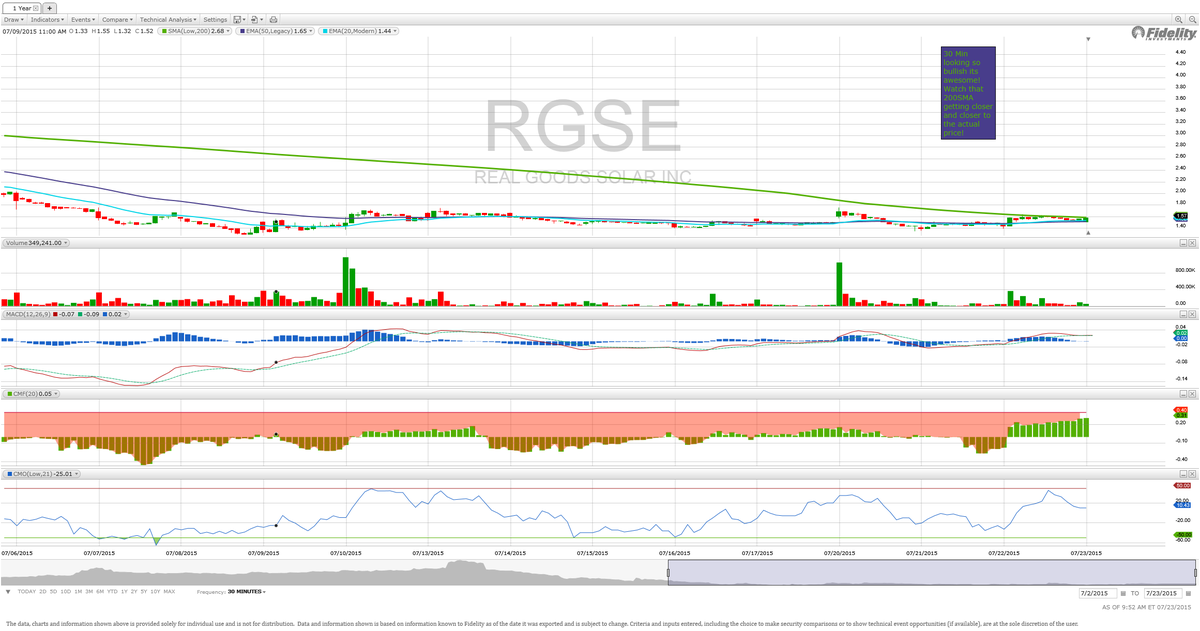1200x631 pixels.
Task: Click the CMF green color swatch
Action: click(x=8, y=394)
